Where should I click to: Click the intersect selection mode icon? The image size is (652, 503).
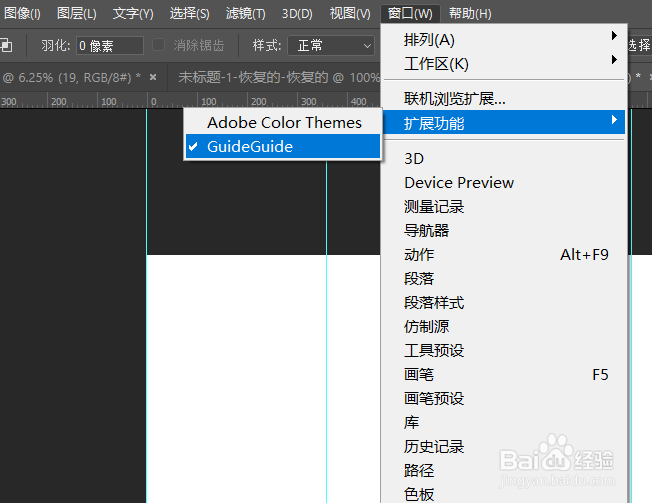coord(6,45)
